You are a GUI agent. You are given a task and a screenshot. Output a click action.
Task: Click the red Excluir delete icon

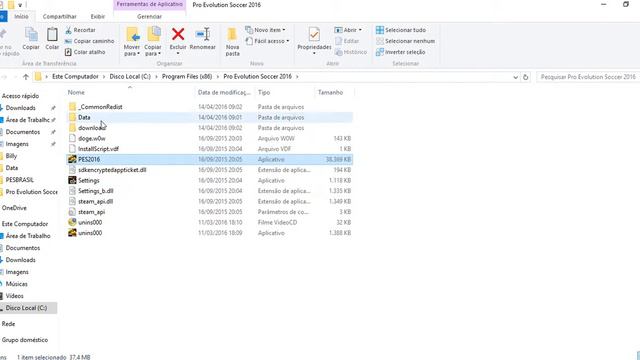pos(178,35)
